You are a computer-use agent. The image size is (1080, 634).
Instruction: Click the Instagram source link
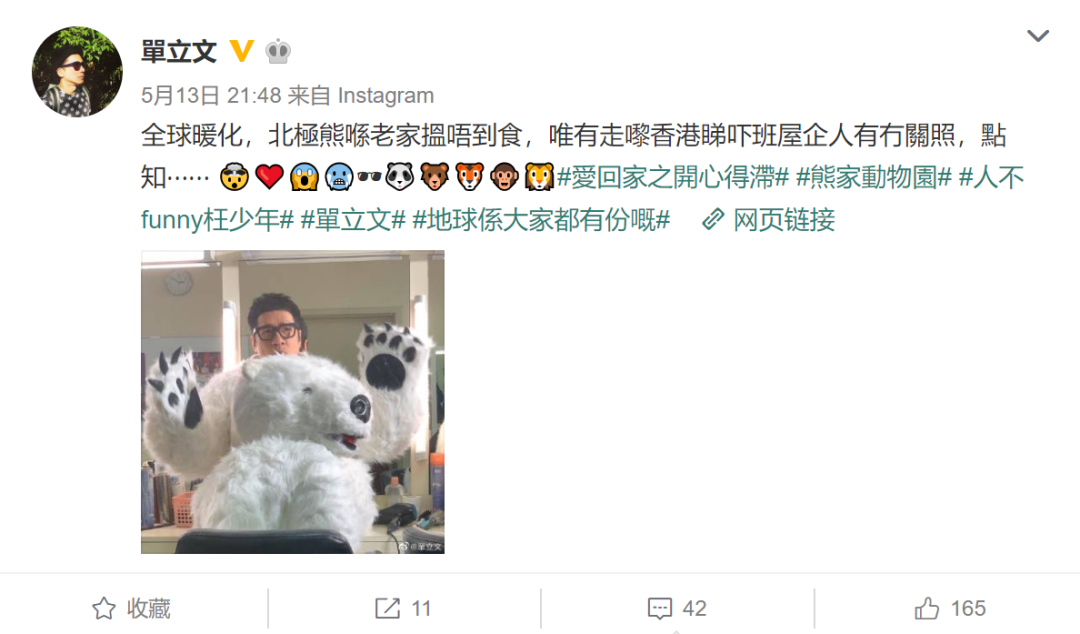386,95
